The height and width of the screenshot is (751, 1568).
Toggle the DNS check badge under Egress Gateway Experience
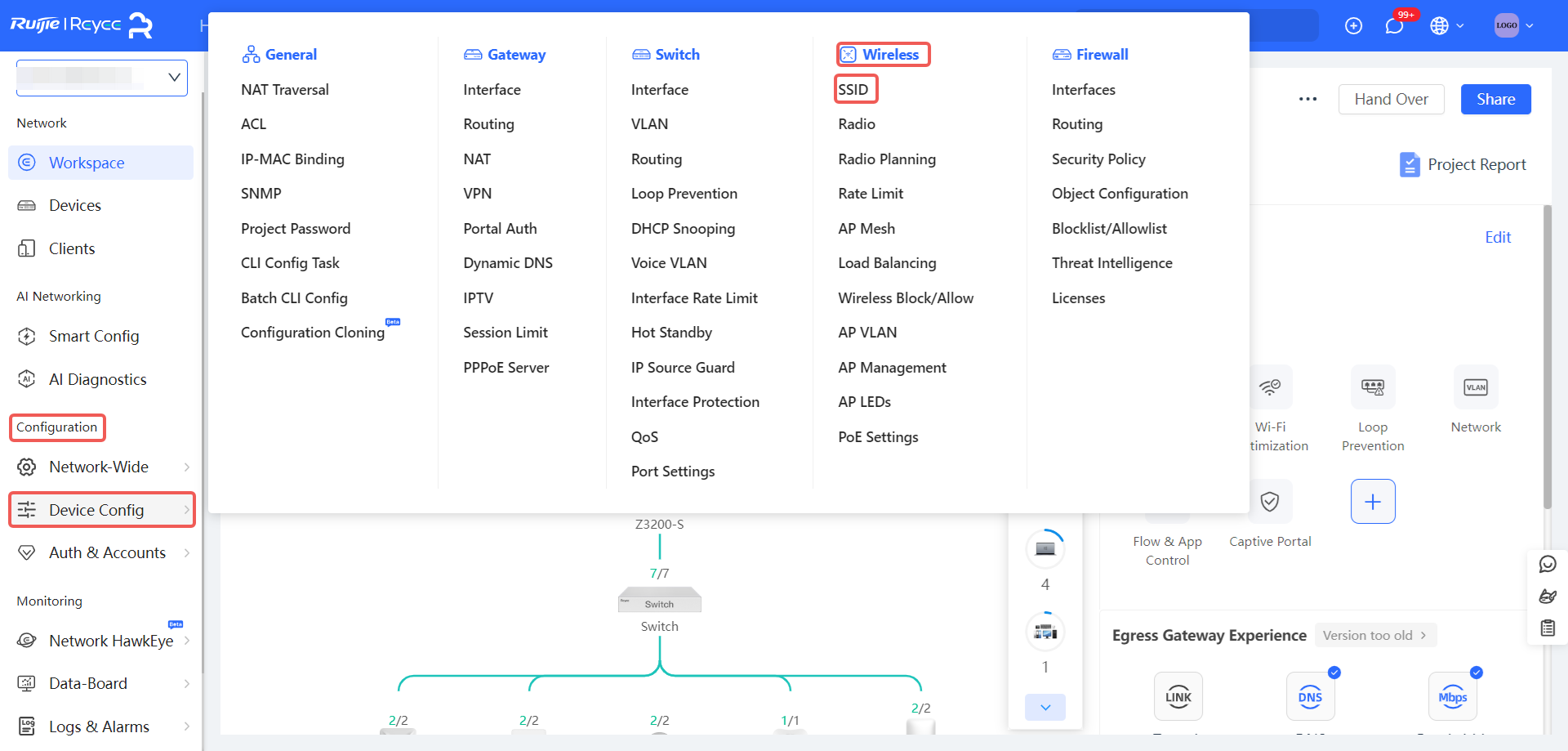click(x=1334, y=673)
